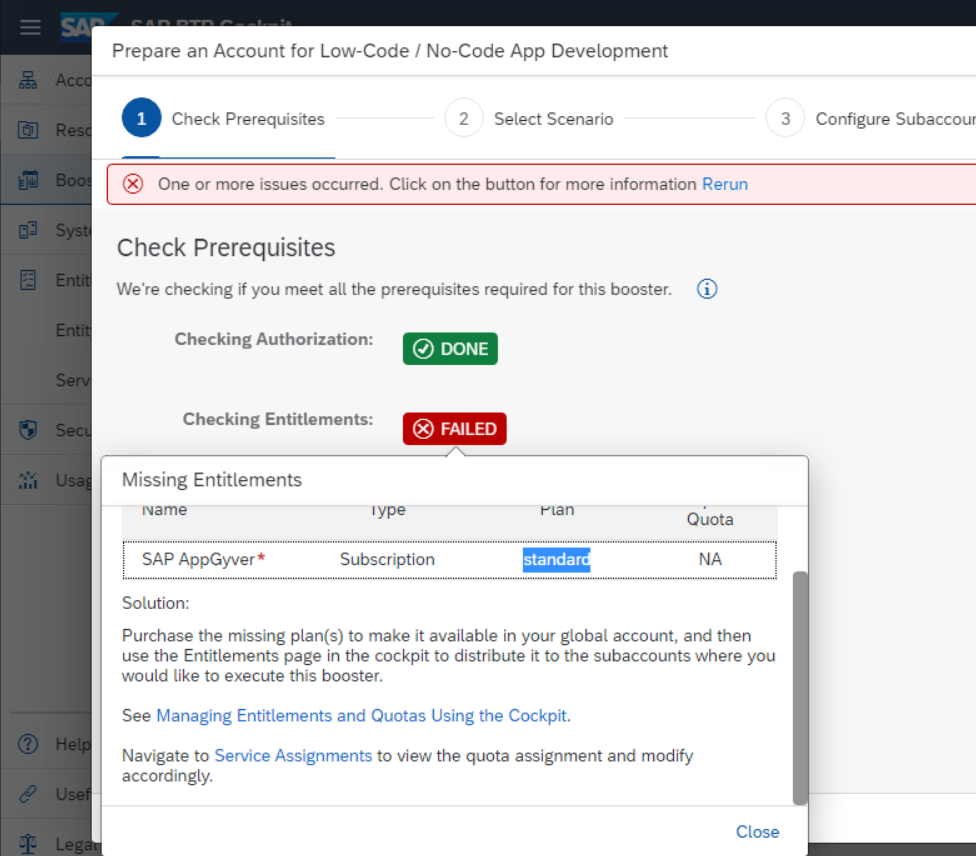Click Solution: label text
Screen dimensions: 976x856
(x=156, y=603)
